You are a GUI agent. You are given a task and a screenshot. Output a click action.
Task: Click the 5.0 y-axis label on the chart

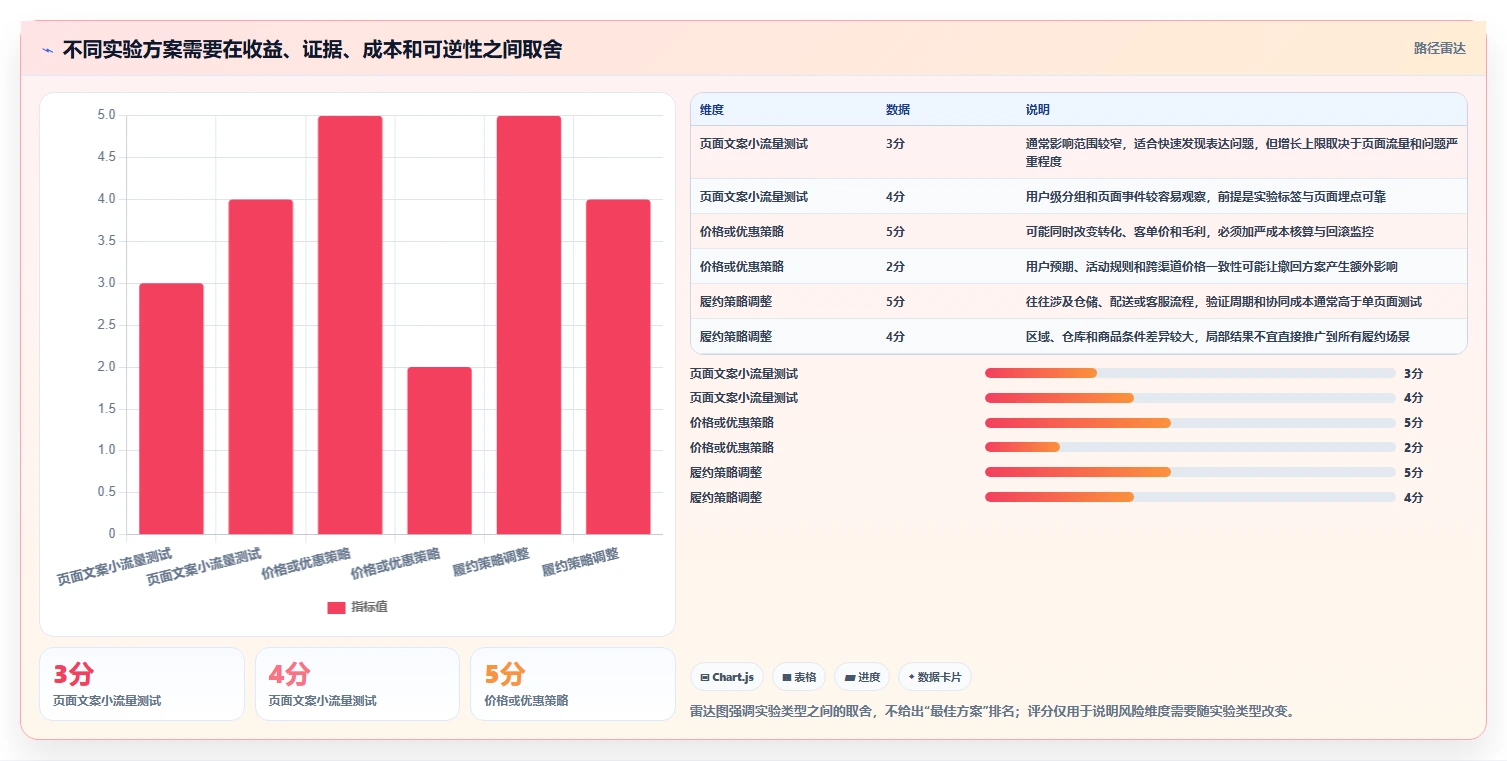click(x=106, y=115)
